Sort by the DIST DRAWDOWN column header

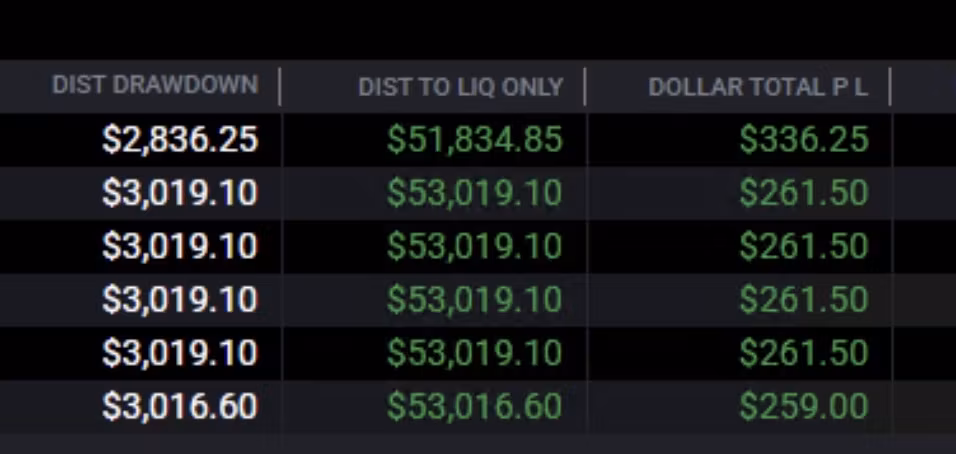(154, 86)
